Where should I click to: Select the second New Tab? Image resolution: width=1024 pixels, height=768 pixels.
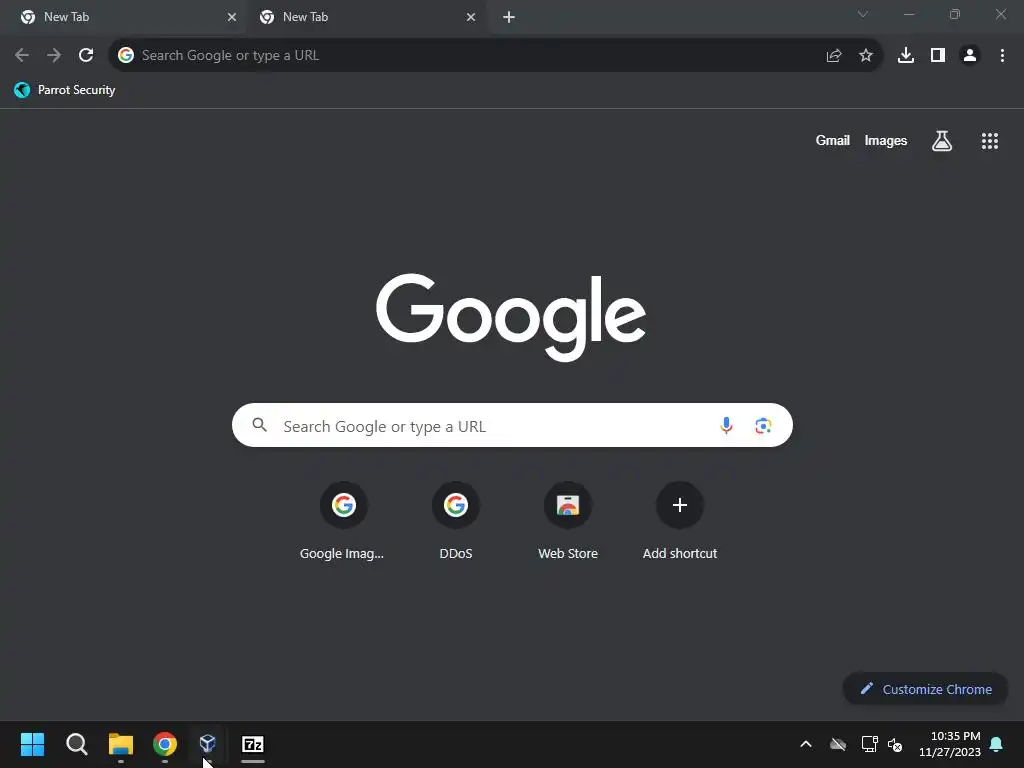366,17
